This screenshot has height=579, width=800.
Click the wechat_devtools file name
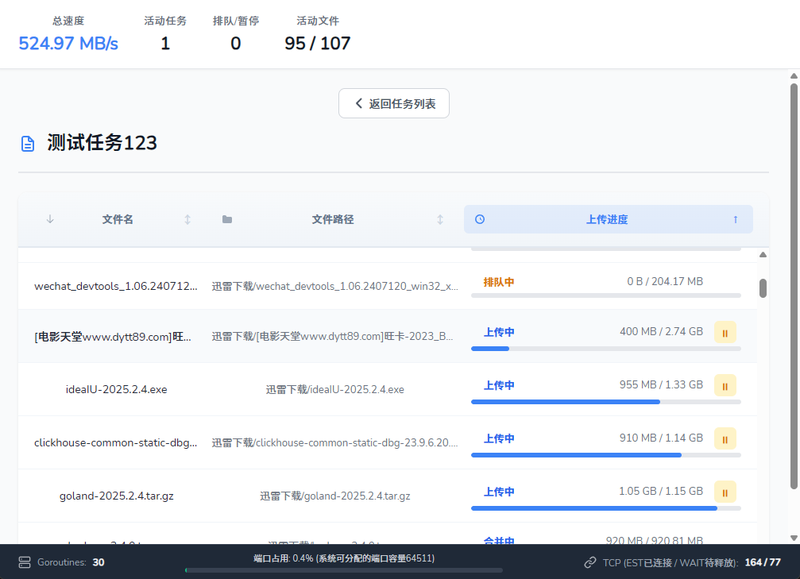pos(116,285)
